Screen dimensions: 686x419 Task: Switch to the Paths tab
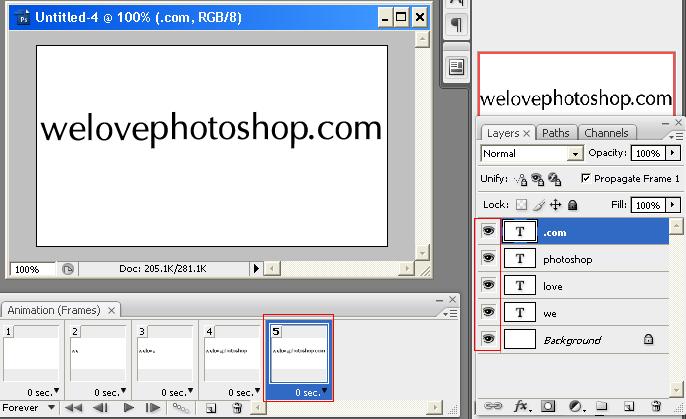tap(556, 133)
